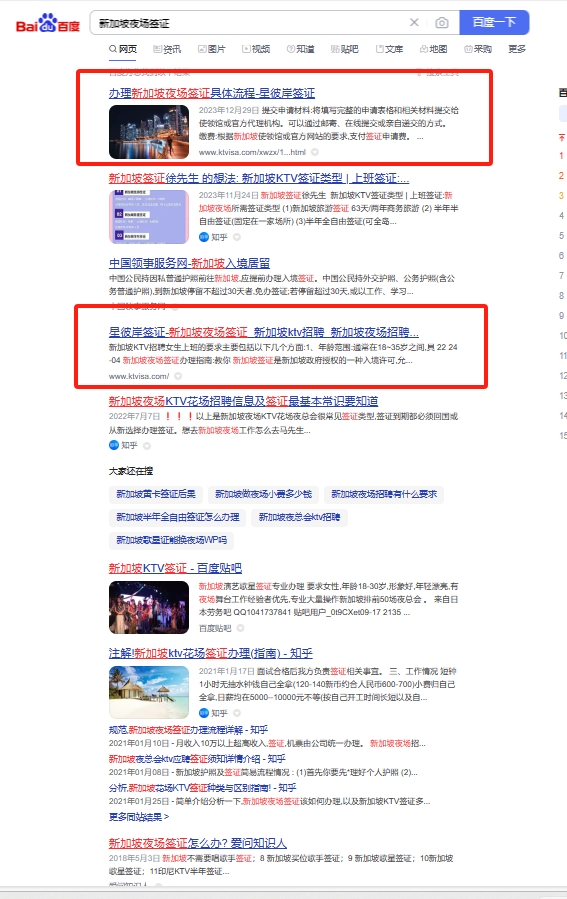Open the 地图 tab
Screen dimensions: 567x899
(x=433, y=49)
